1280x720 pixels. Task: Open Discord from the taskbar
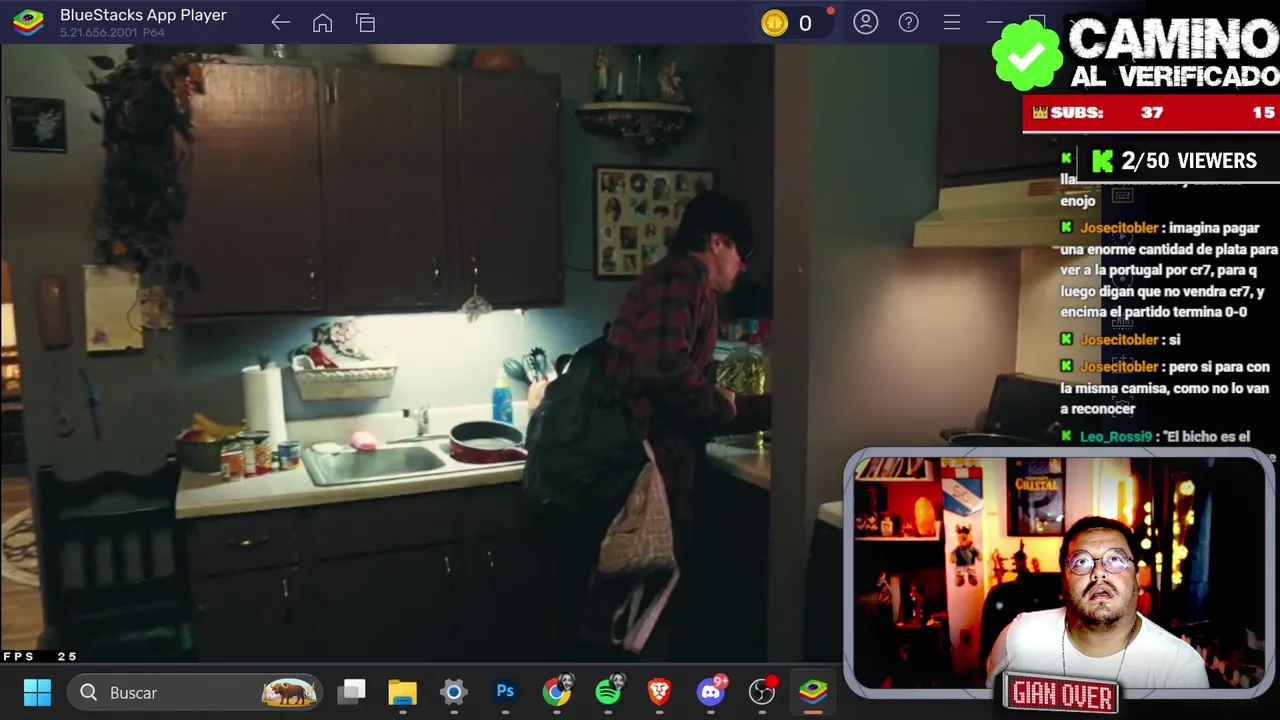pos(712,691)
